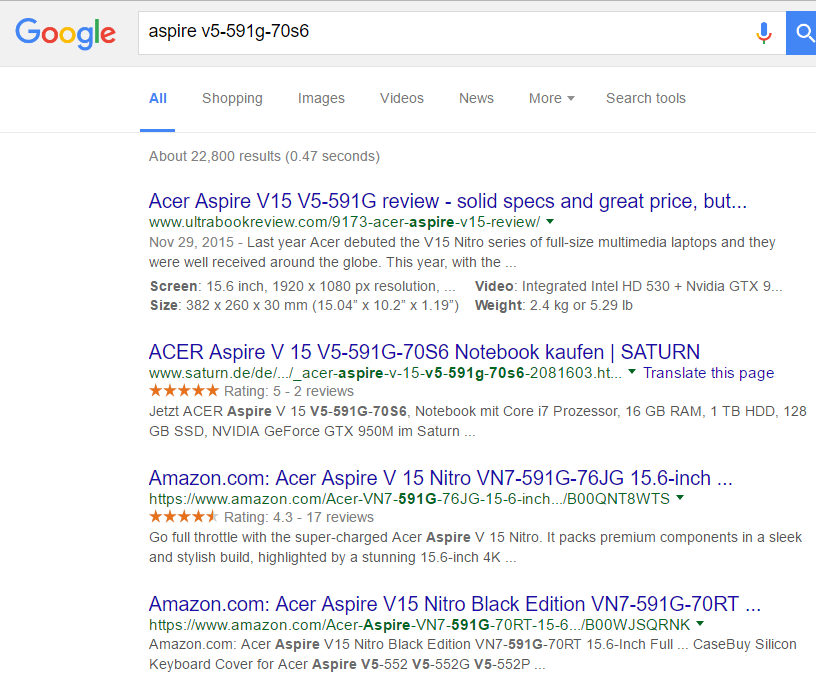Click the Google logo
The image size is (816, 687).
(x=65, y=33)
